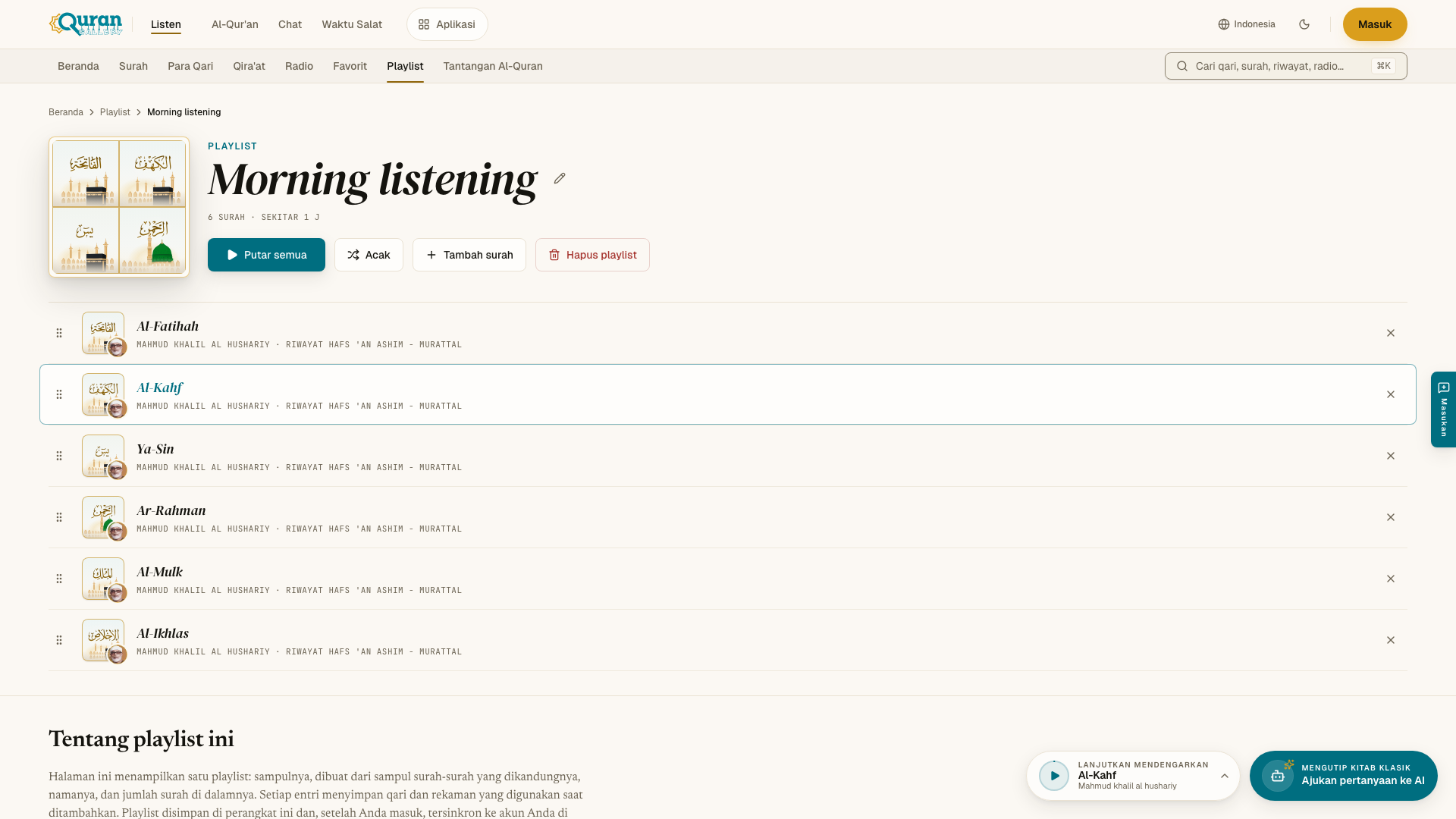This screenshot has height=819, width=1456.
Task: Go to the Radio tab
Action: (299, 66)
